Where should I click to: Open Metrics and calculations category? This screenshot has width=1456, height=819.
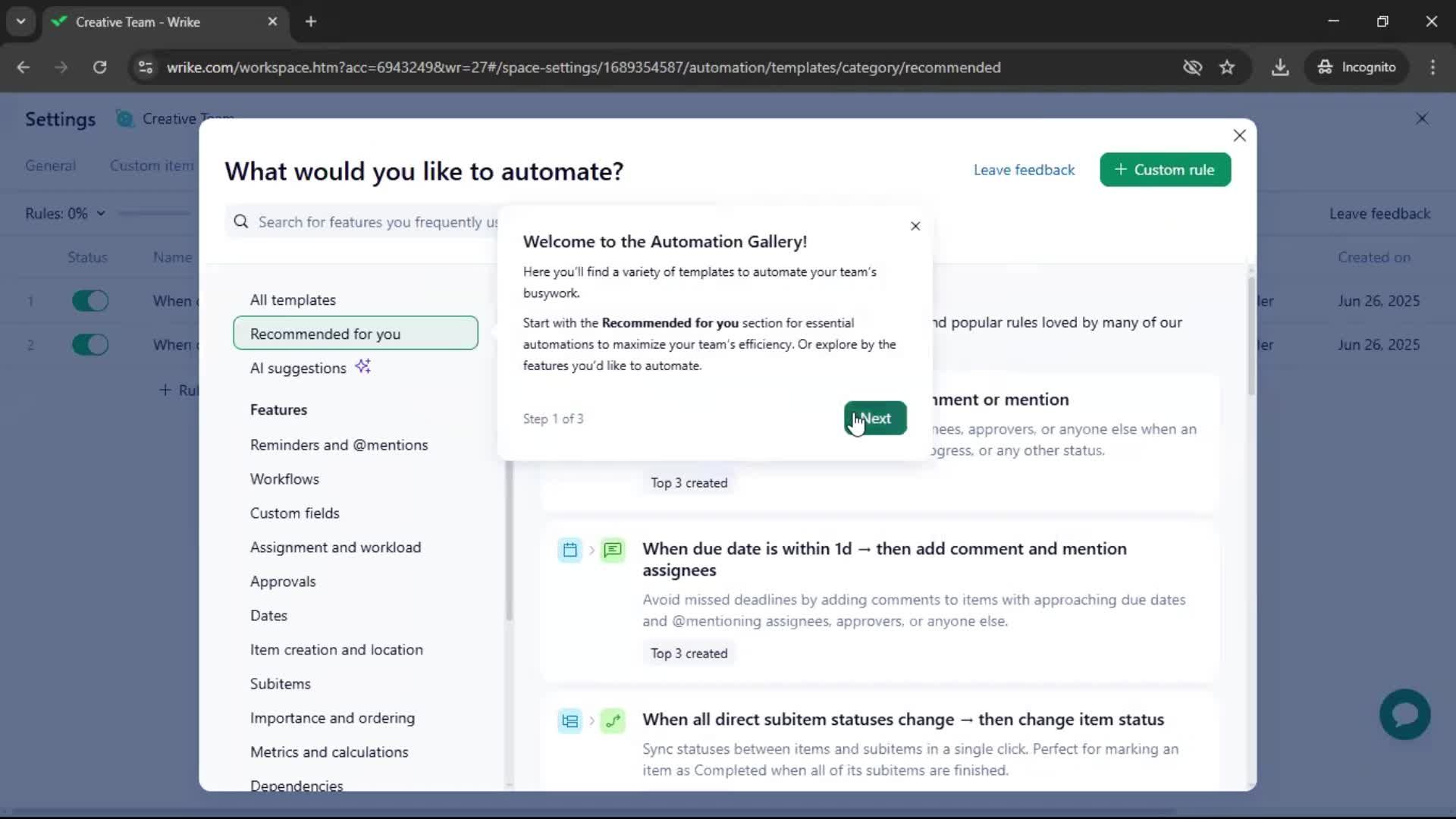click(x=329, y=752)
